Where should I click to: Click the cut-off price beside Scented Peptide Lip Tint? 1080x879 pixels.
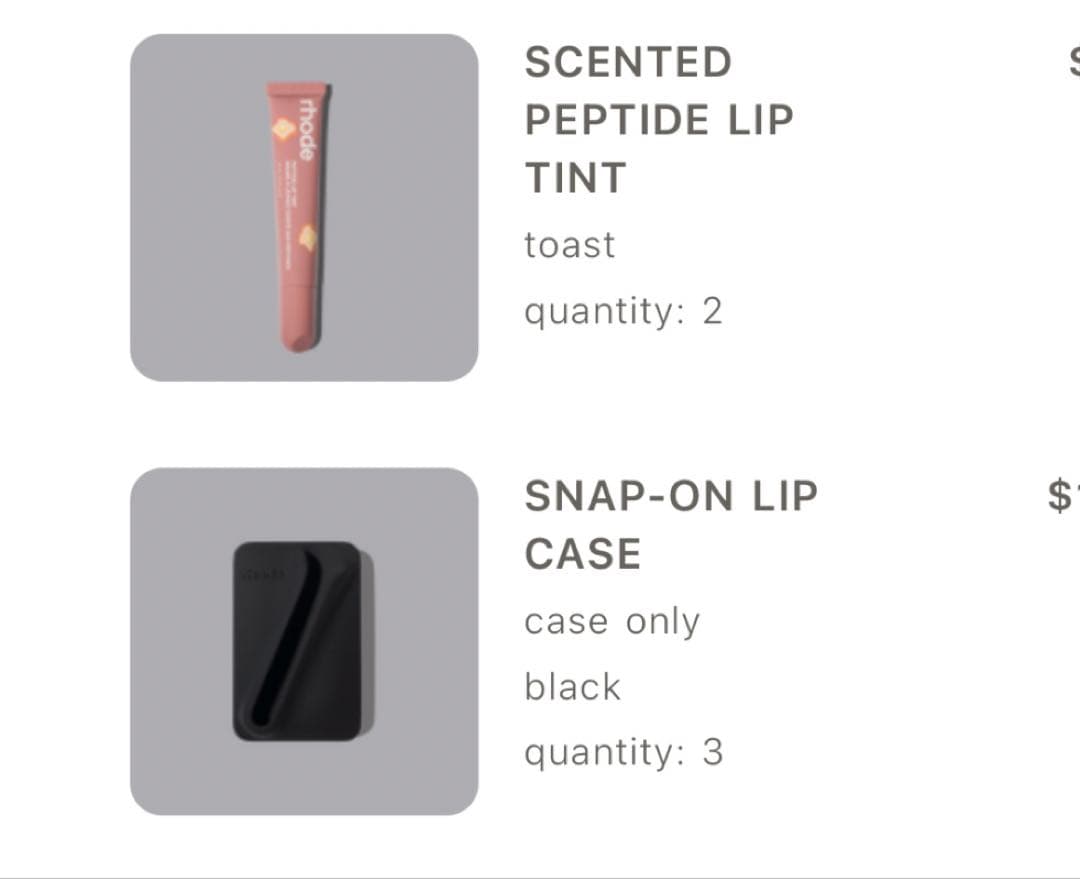coord(1073,62)
